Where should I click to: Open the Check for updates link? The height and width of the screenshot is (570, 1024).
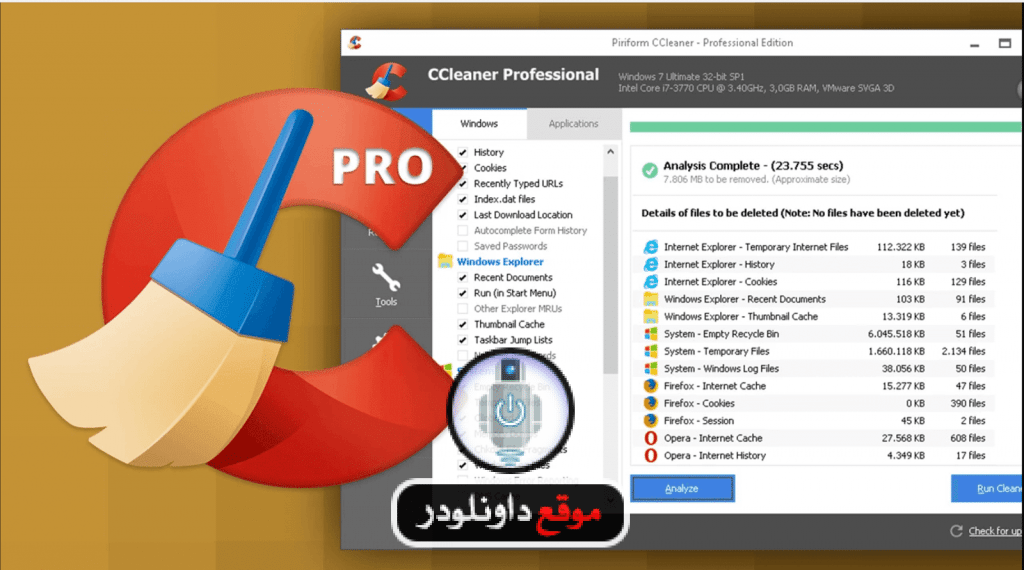tap(995, 531)
